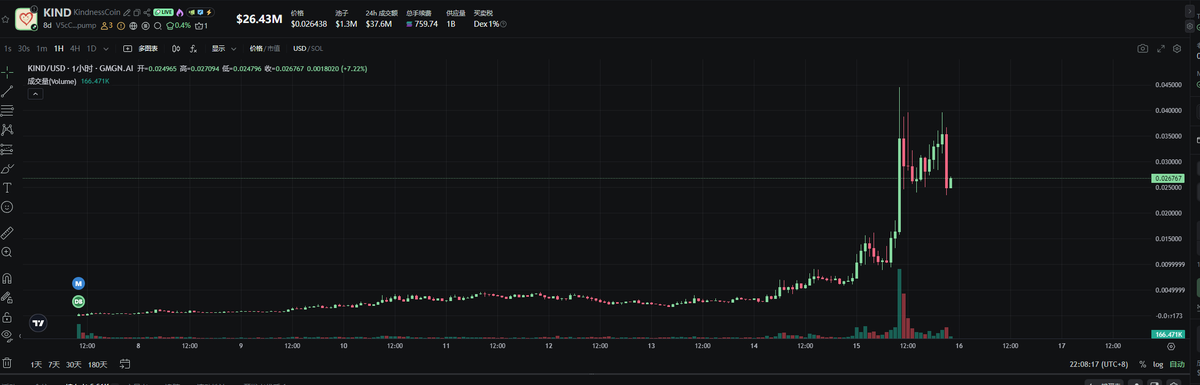This screenshot has height=385, width=1200.
Task: View the holders count icon showing 3
Action: pos(107,25)
